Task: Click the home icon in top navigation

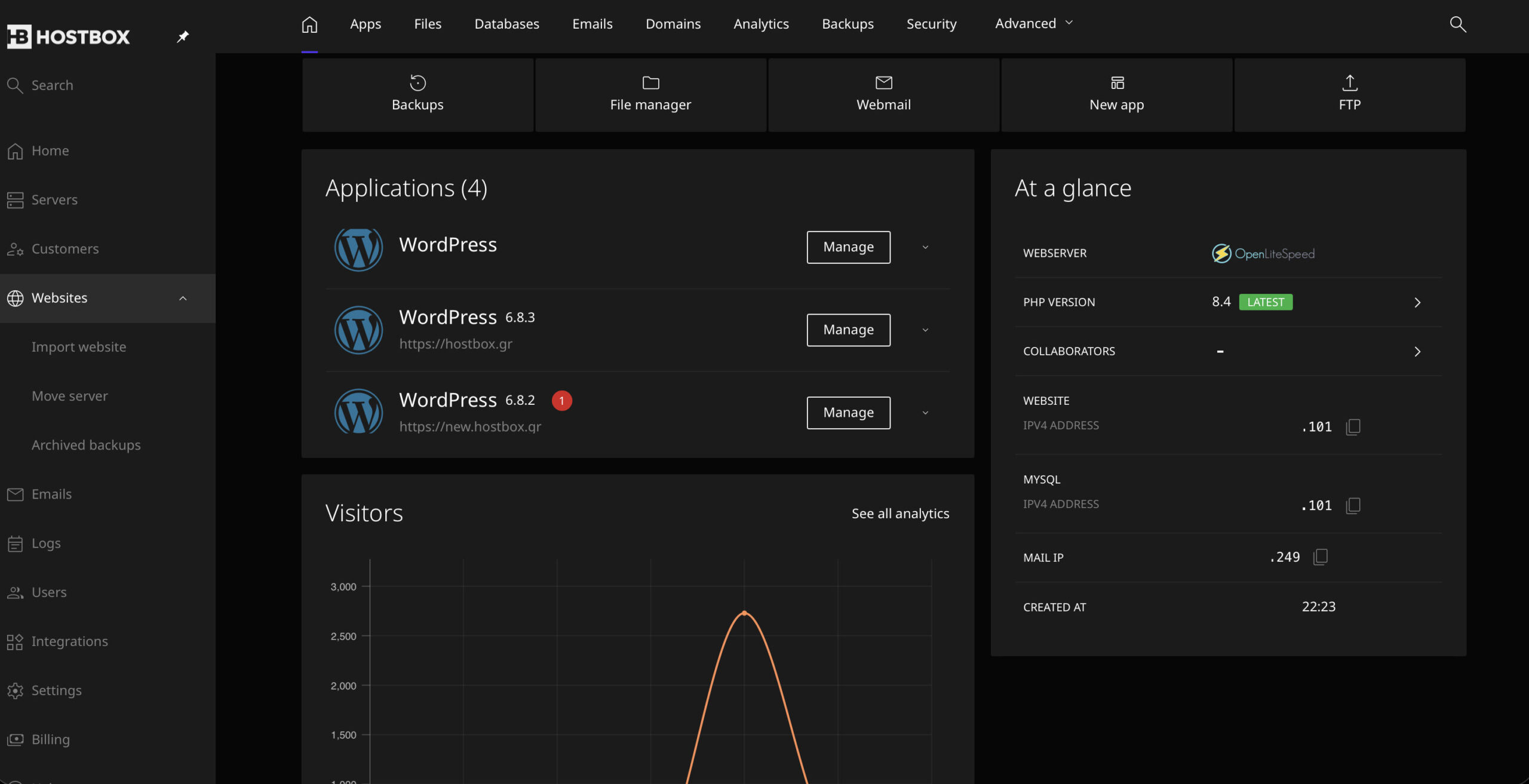Action: [x=309, y=24]
